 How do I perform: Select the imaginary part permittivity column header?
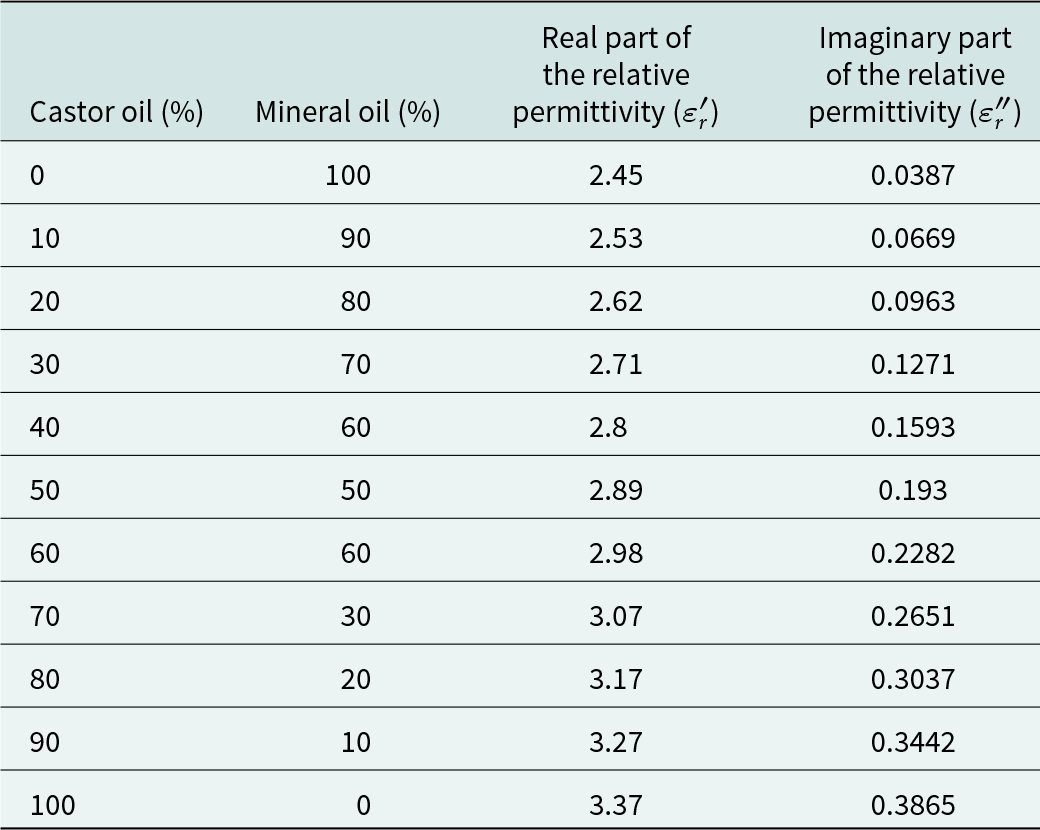(913, 76)
